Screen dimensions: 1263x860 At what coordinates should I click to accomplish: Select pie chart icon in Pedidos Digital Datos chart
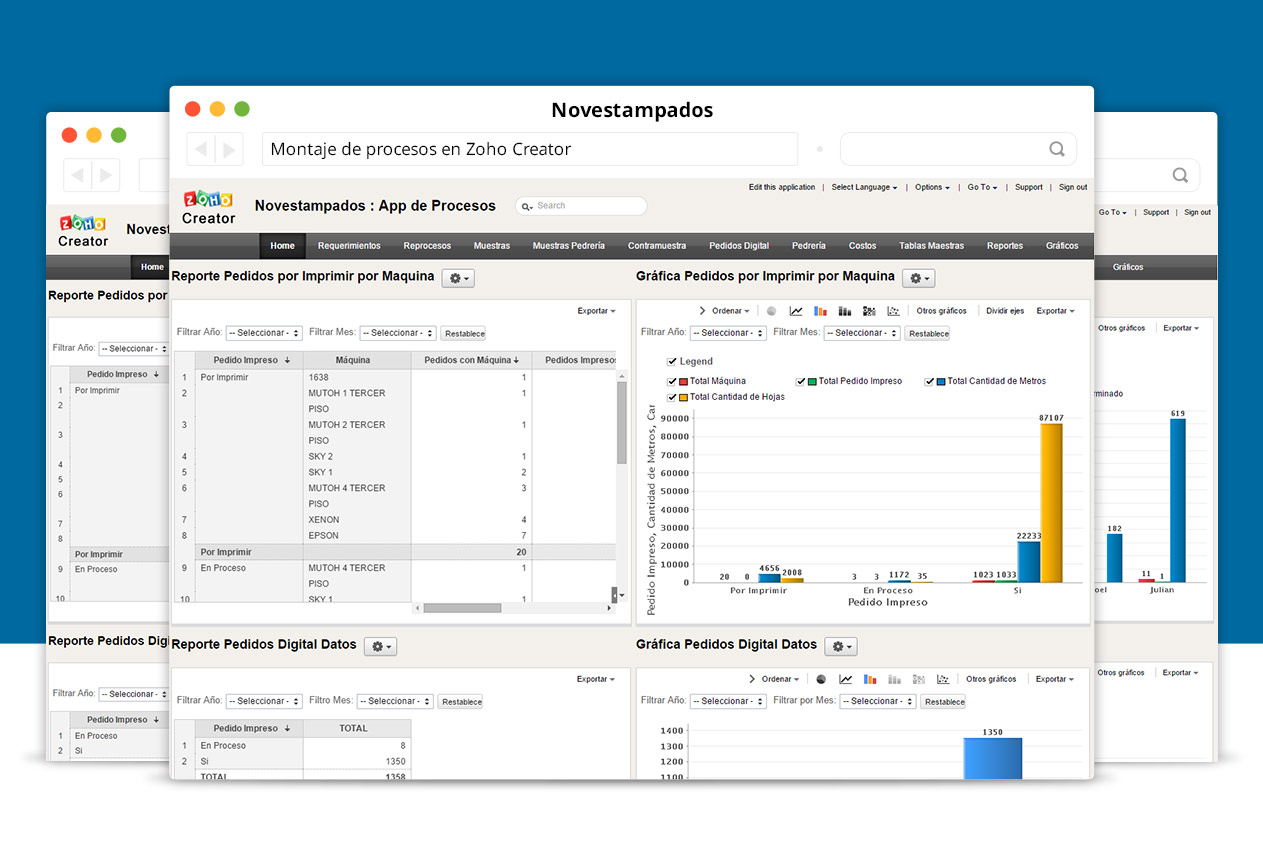821,679
